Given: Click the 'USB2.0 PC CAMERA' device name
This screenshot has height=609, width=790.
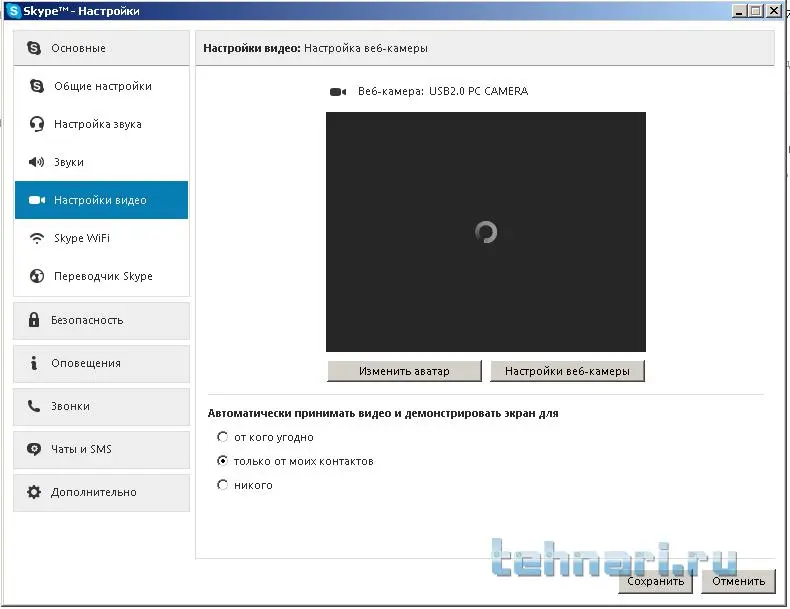Looking at the screenshot, I should [x=479, y=91].
